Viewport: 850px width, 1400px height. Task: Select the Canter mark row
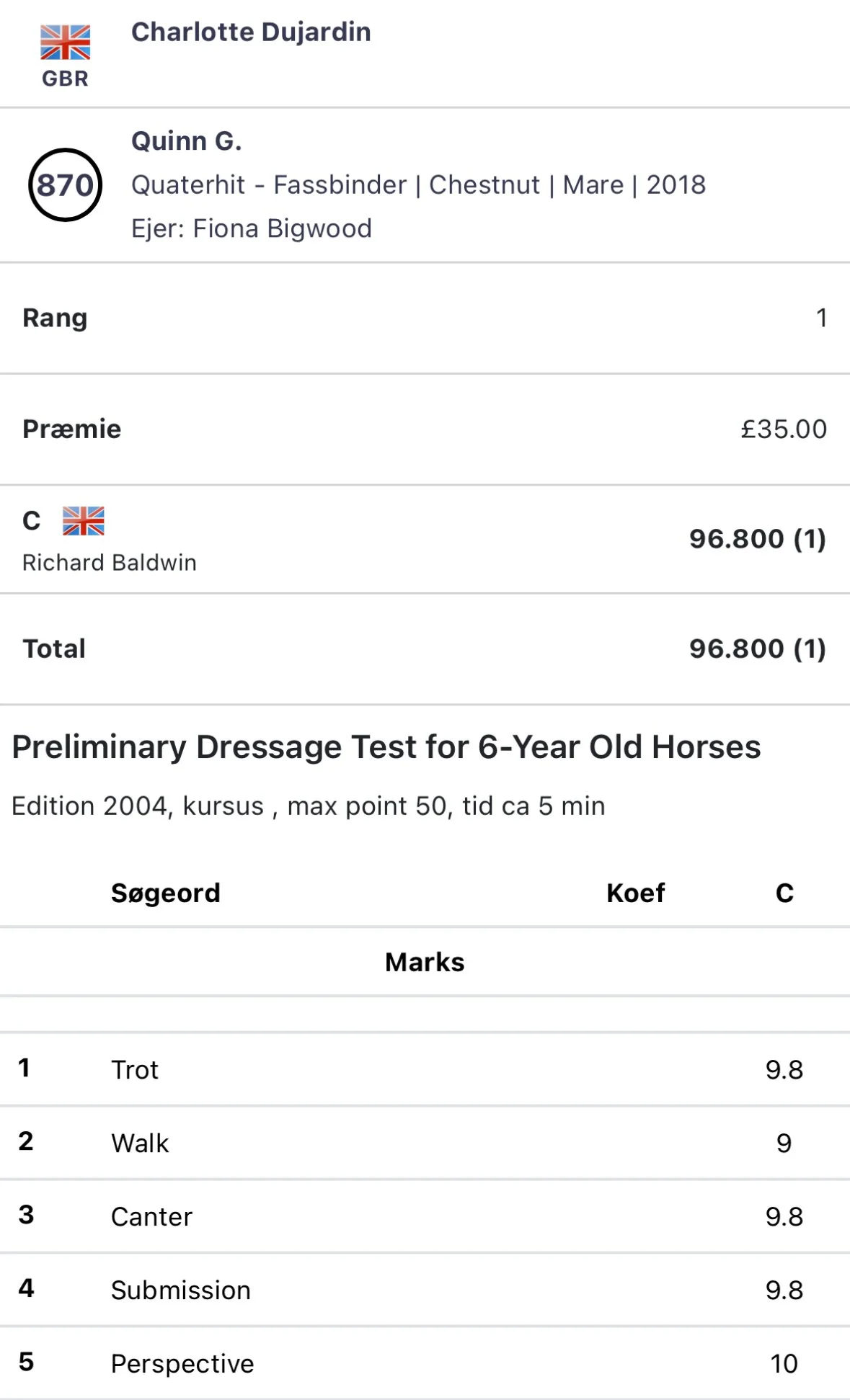425,1217
